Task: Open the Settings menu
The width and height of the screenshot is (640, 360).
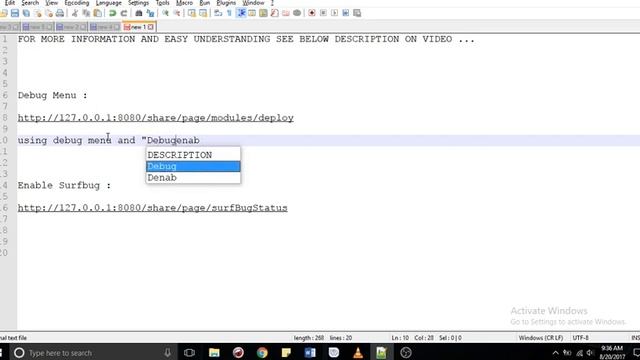Action: click(138, 3)
